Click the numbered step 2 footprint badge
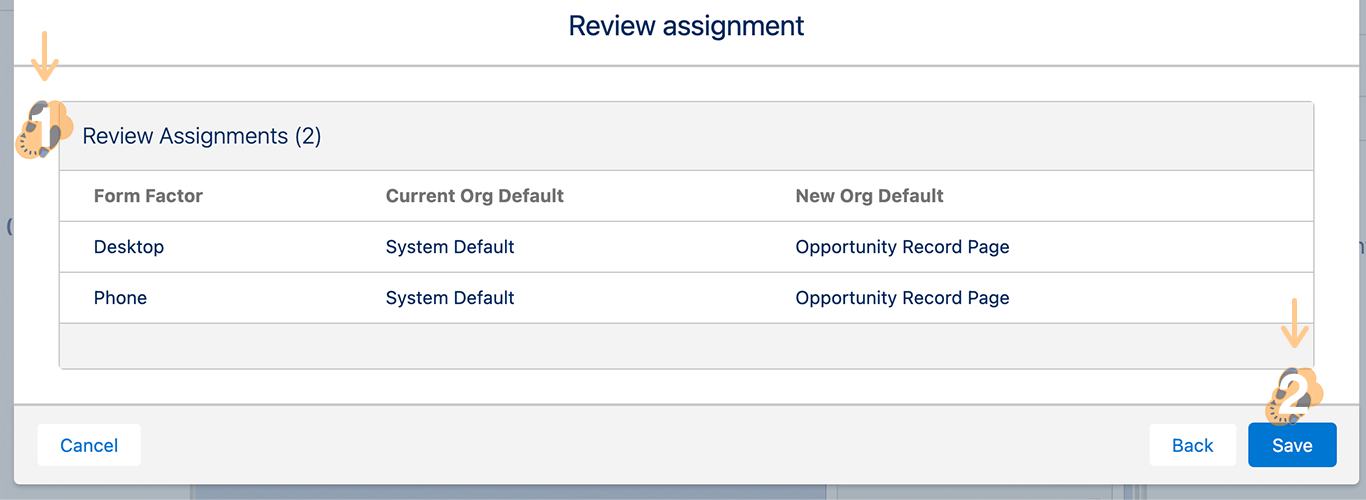Screen dimensions: 1366x500 point(1294,394)
